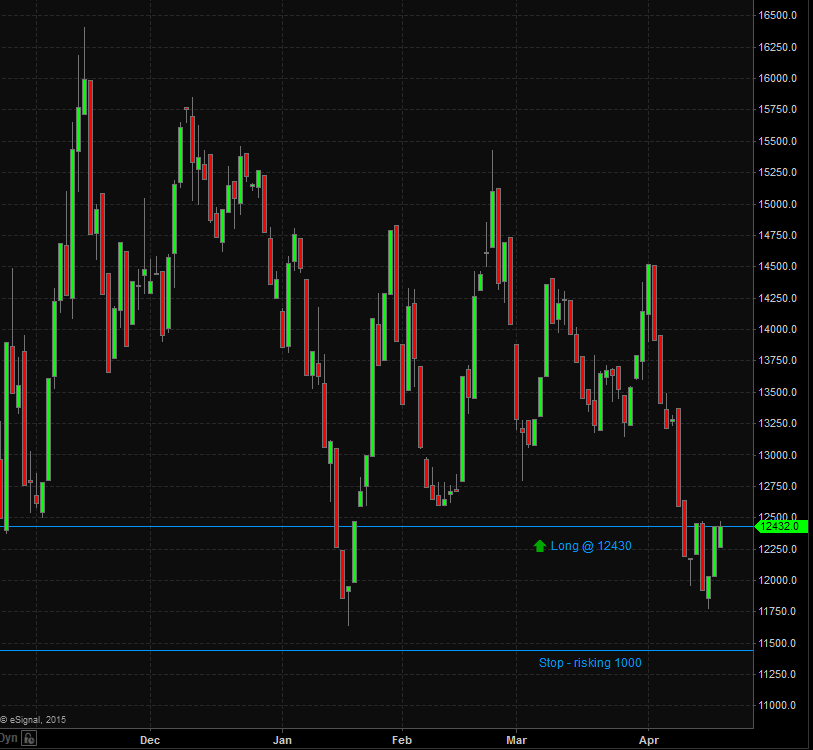Click the green 12432.0 current price tag
Viewport: 813px width, 750px height.
coord(782,526)
